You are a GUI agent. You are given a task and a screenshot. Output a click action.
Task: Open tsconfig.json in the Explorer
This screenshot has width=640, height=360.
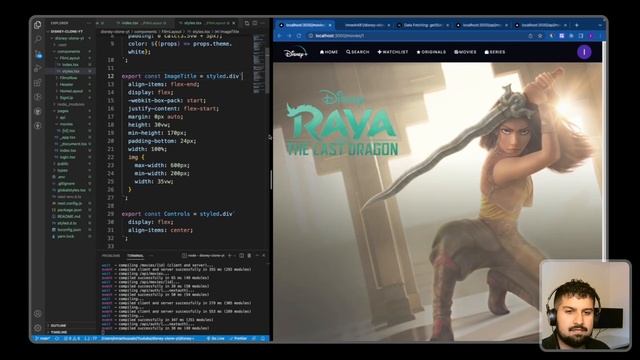tap(69, 230)
